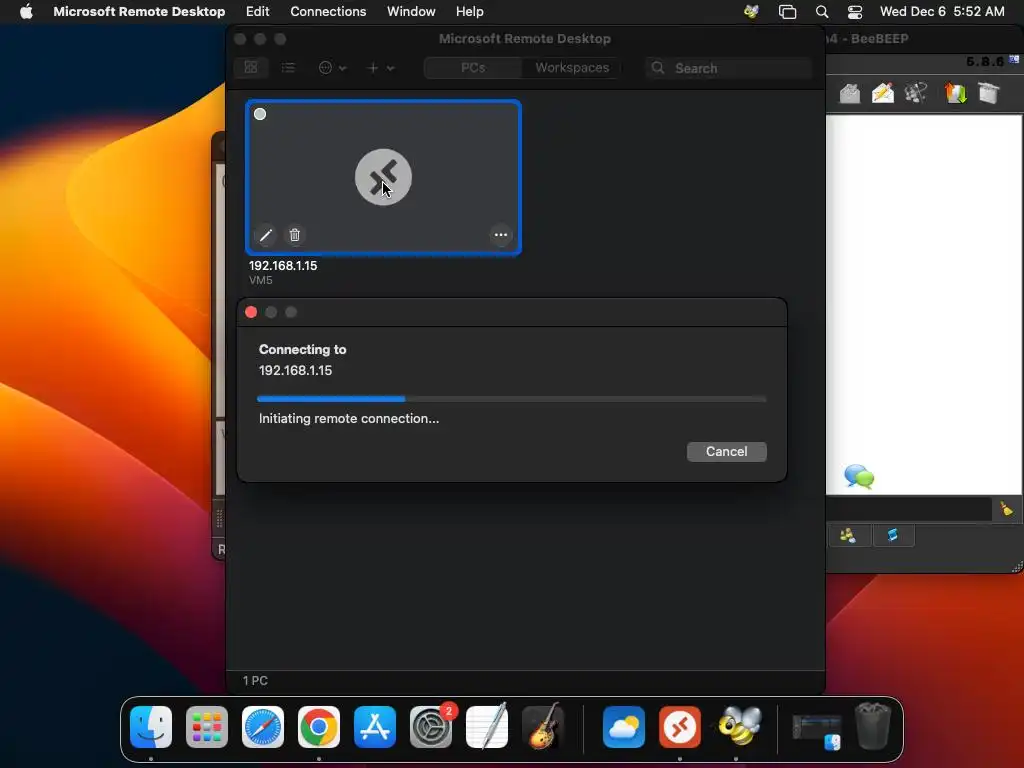Open Trash from the Dock
The width and height of the screenshot is (1024, 768).
pos(873,726)
